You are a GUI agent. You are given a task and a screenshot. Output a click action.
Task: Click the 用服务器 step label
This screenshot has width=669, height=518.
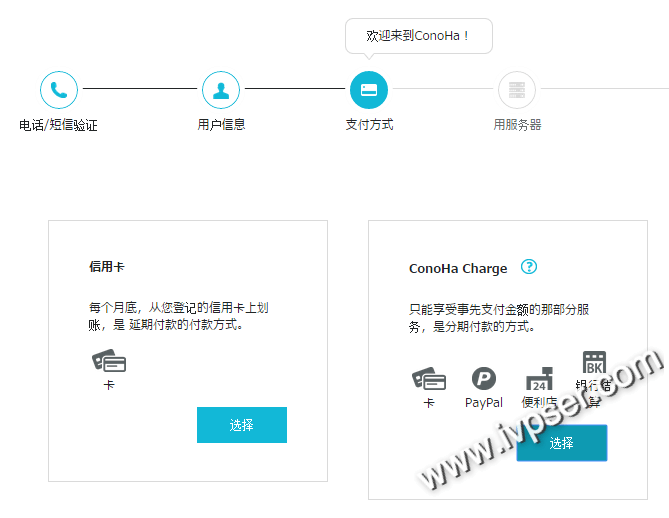[x=517, y=125]
